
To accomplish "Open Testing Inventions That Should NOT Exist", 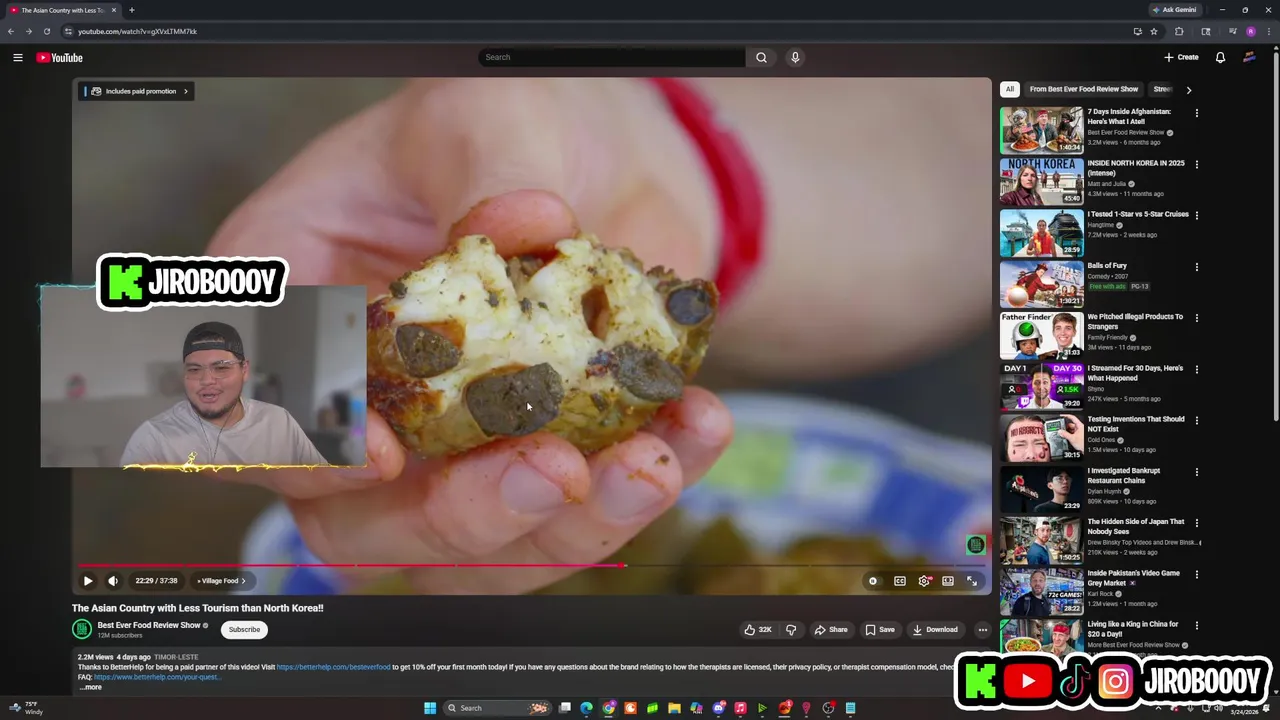I will click(x=1136, y=424).
